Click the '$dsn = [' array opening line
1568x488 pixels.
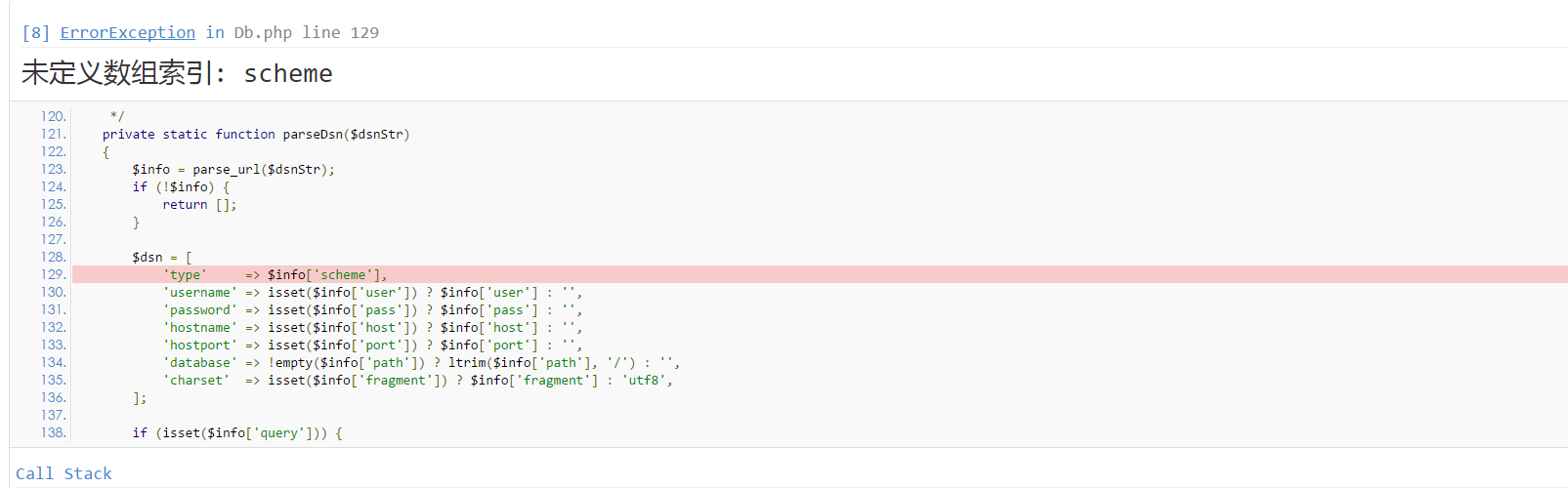coord(162,258)
